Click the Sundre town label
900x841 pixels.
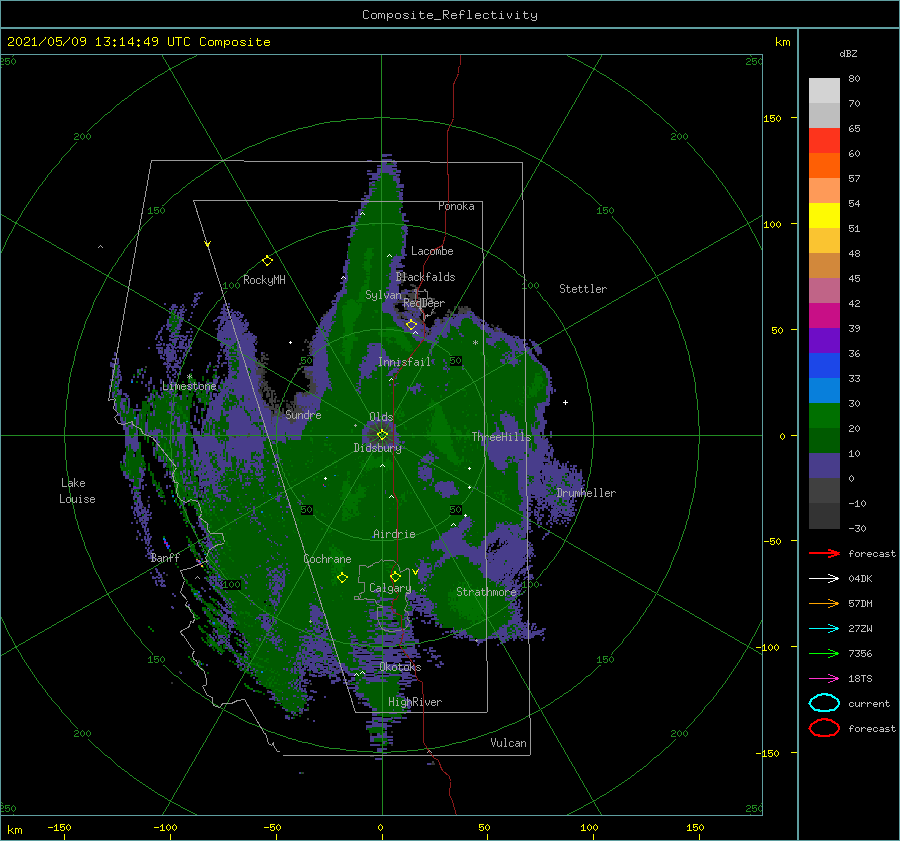click(x=303, y=414)
